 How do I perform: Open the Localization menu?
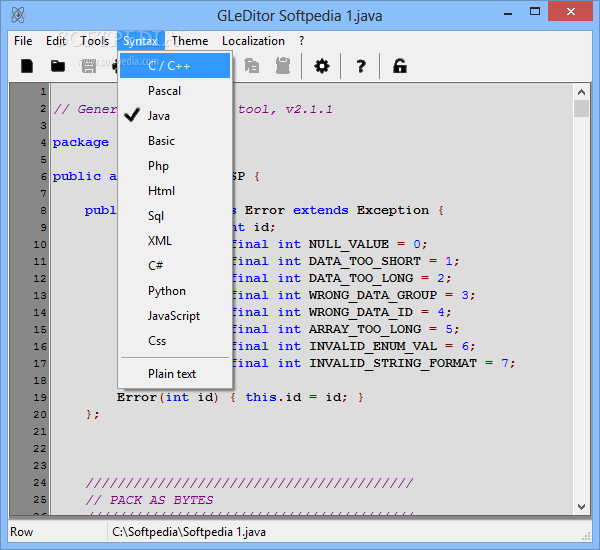coord(253,41)
